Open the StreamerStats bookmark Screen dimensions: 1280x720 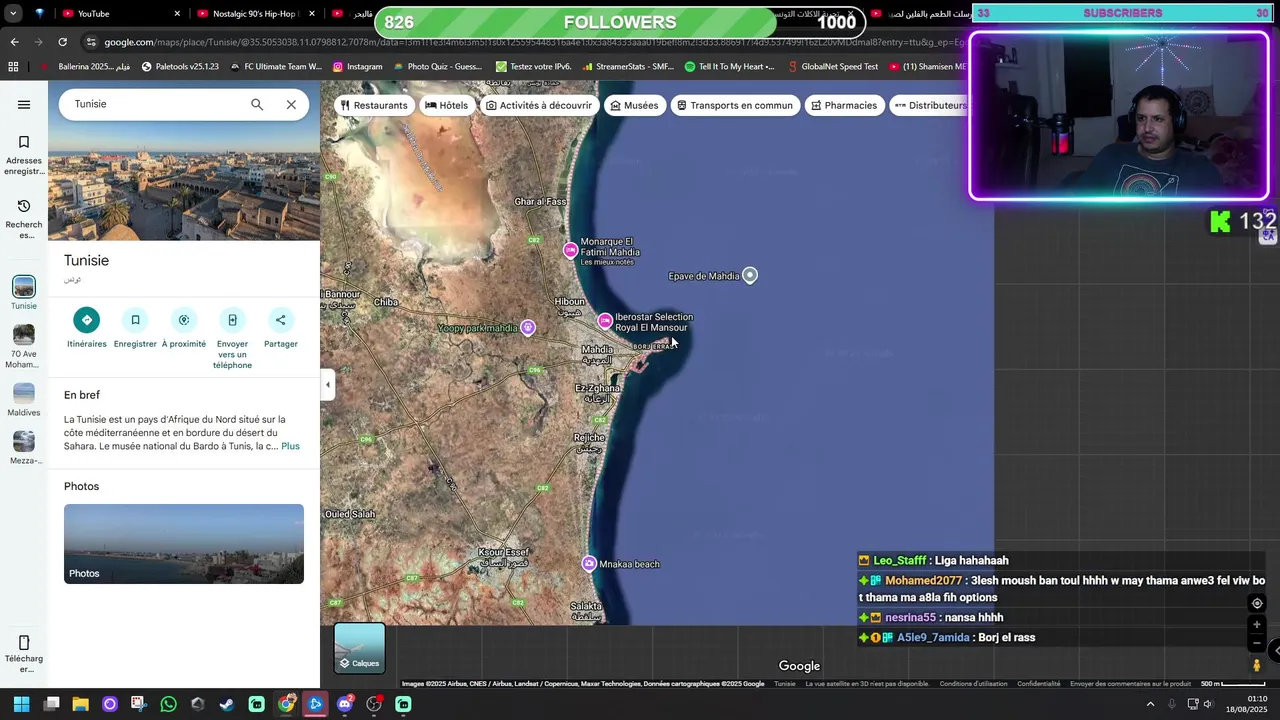628,67
